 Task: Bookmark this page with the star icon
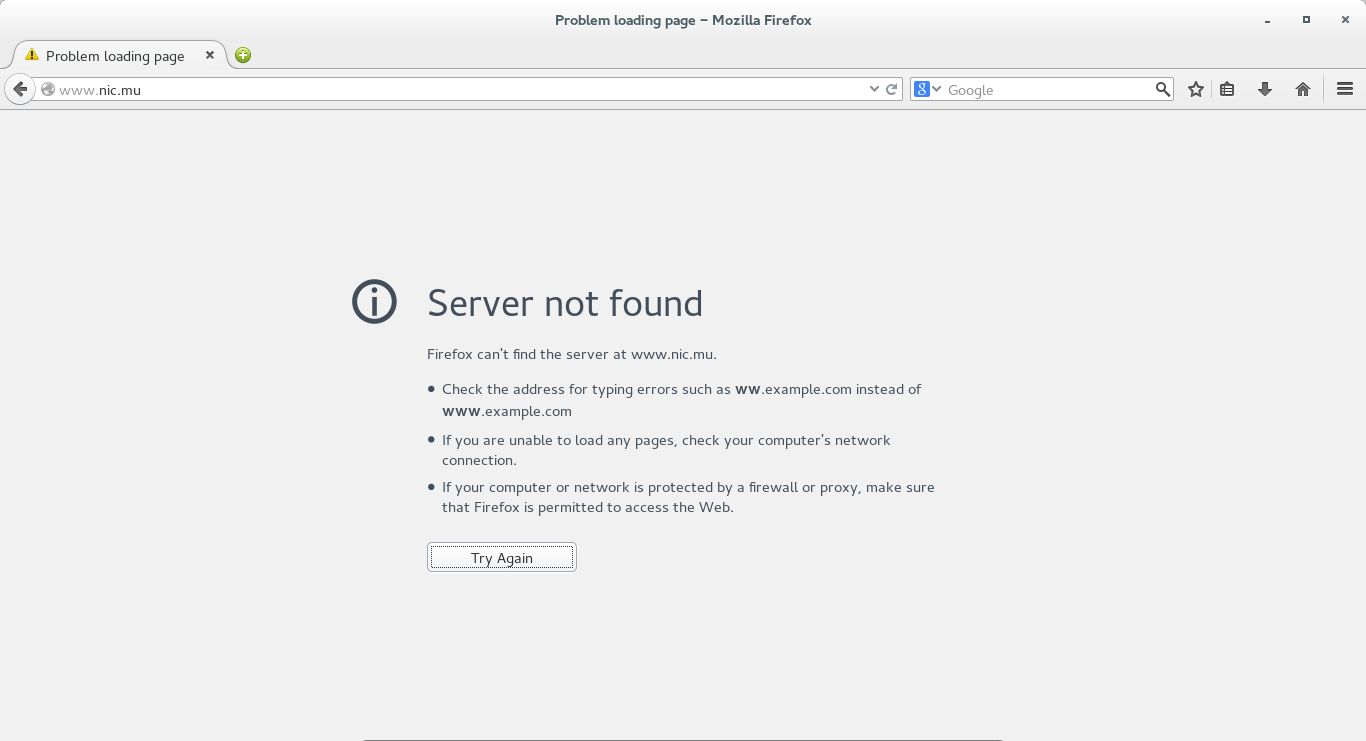(x=1195, y=89)
